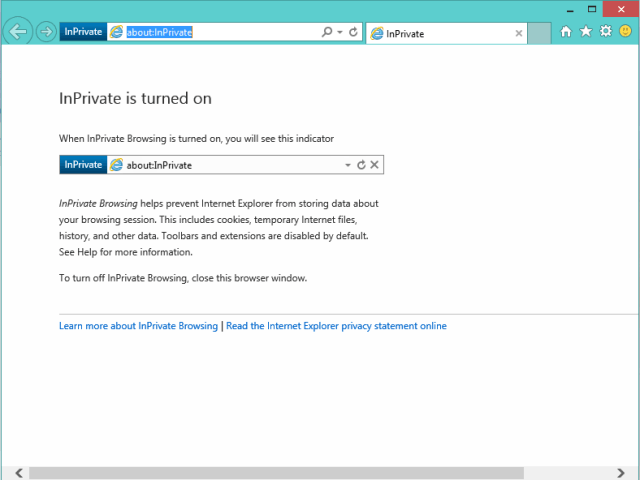Click the right arrow of the horizontal scrollbar
Screen dimensions: 640x480
click(x=620, y=473)
